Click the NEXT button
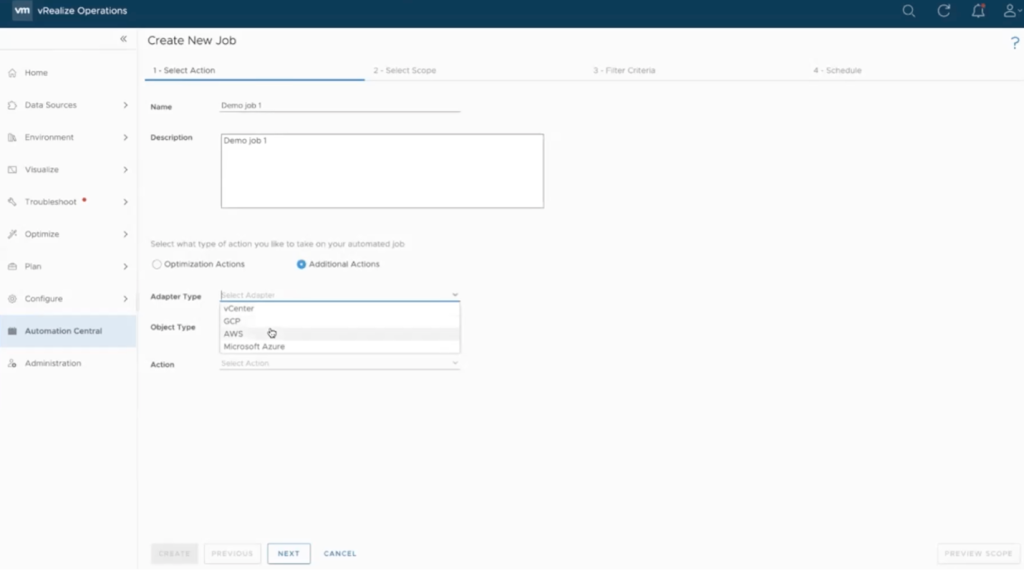The height and width of the screenshot is (571, 1024). [x=288, y=553]
